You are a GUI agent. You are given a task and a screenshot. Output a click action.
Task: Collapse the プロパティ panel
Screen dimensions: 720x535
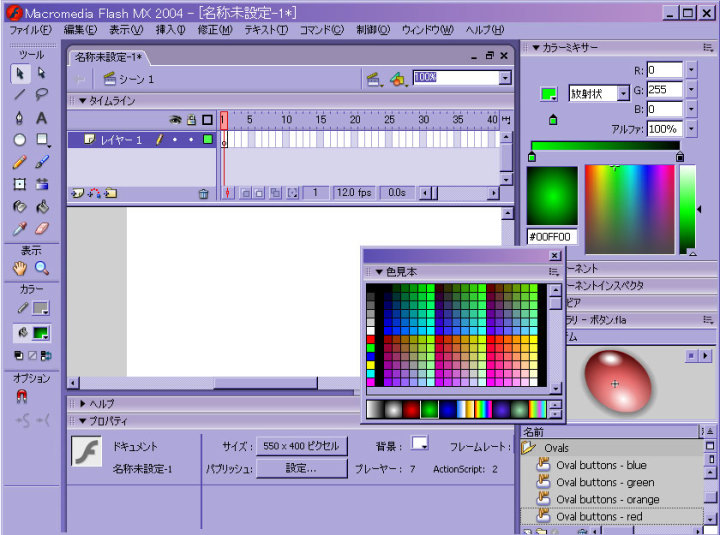tap(83, 421)
